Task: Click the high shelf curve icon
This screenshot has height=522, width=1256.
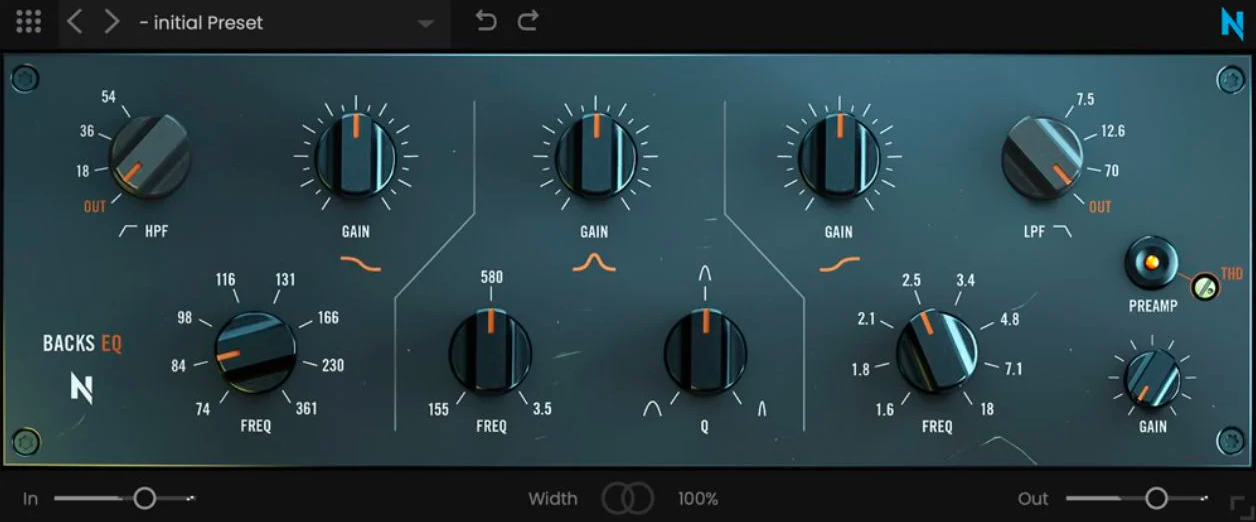Action: (839, 264)
